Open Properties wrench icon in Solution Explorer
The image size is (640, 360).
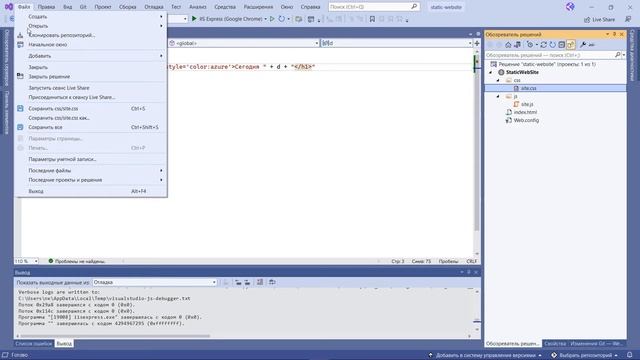[583, 44]
